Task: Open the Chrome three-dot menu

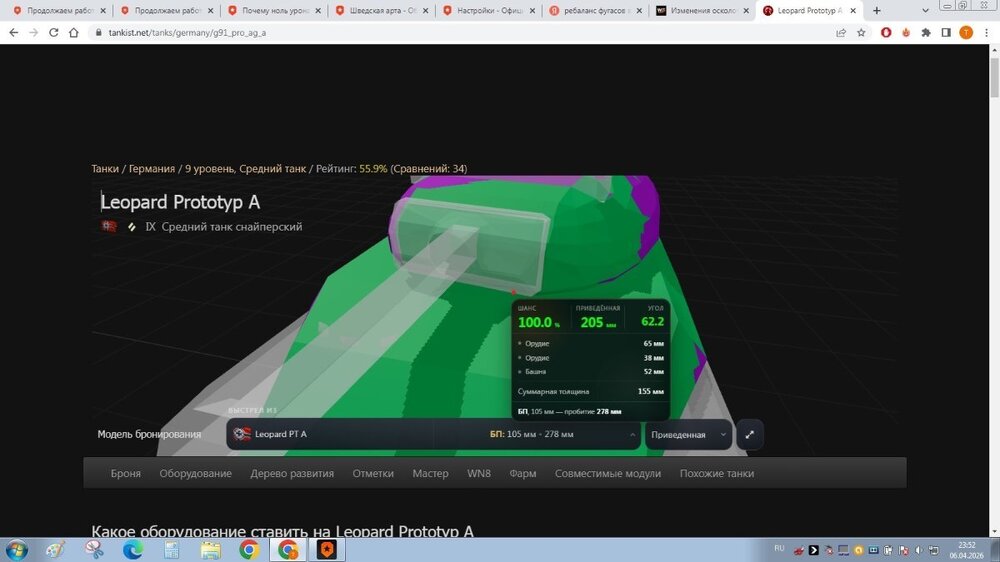Action: click(986, 33)
